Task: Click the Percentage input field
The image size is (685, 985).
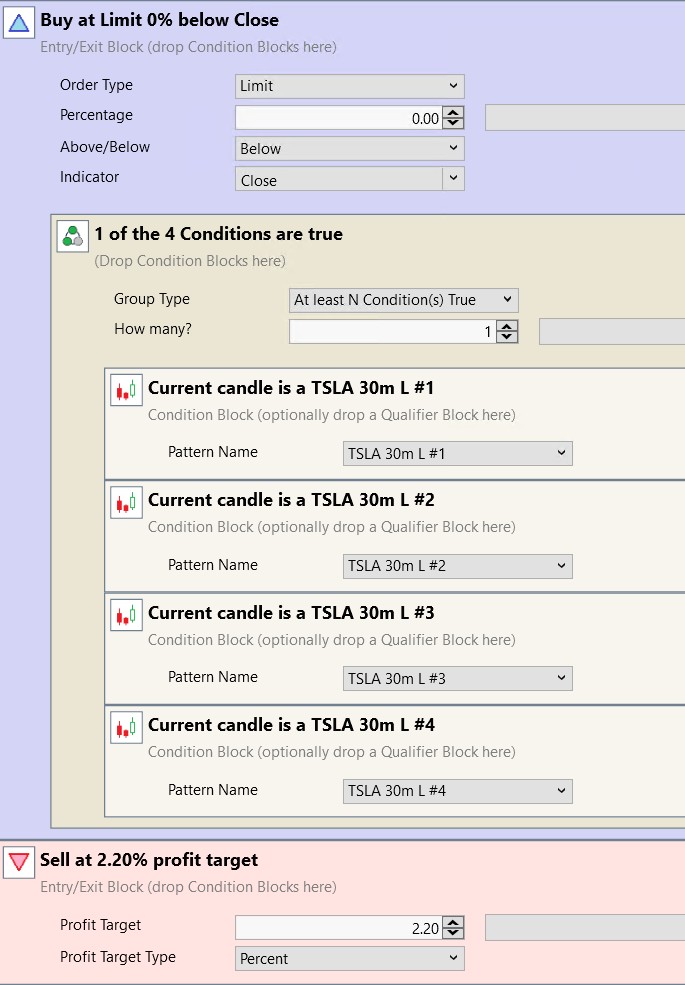Action: click(338, 118)
